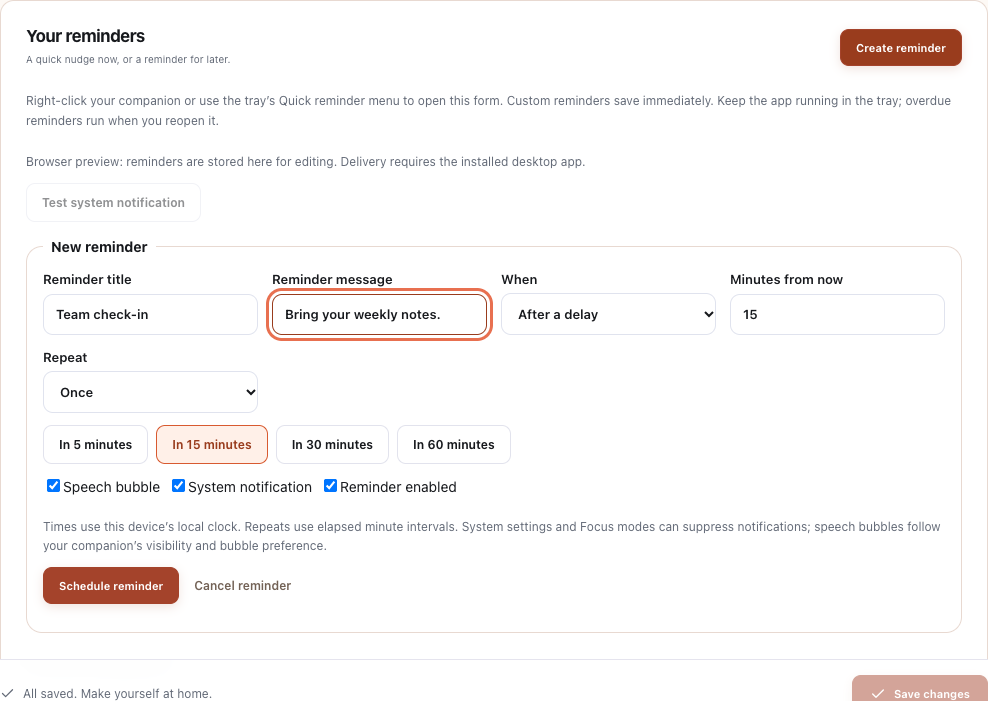988x701 pixels.
Task: Choose the In 60 minutes preset
Action: [x=454, y=445]
